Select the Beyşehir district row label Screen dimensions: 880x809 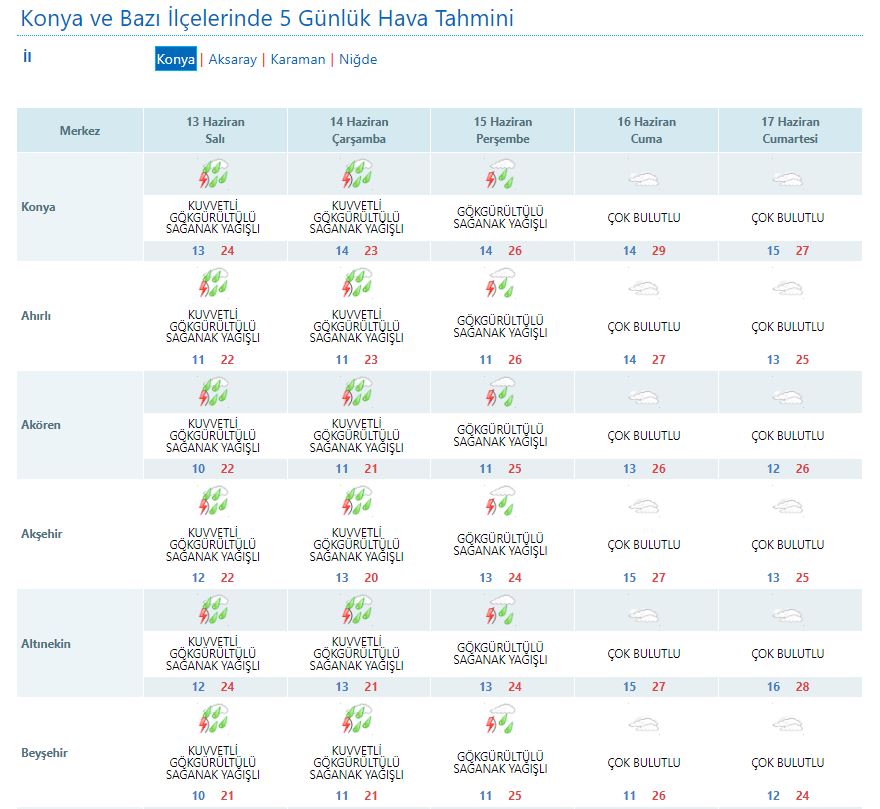[x=44, y=753]
